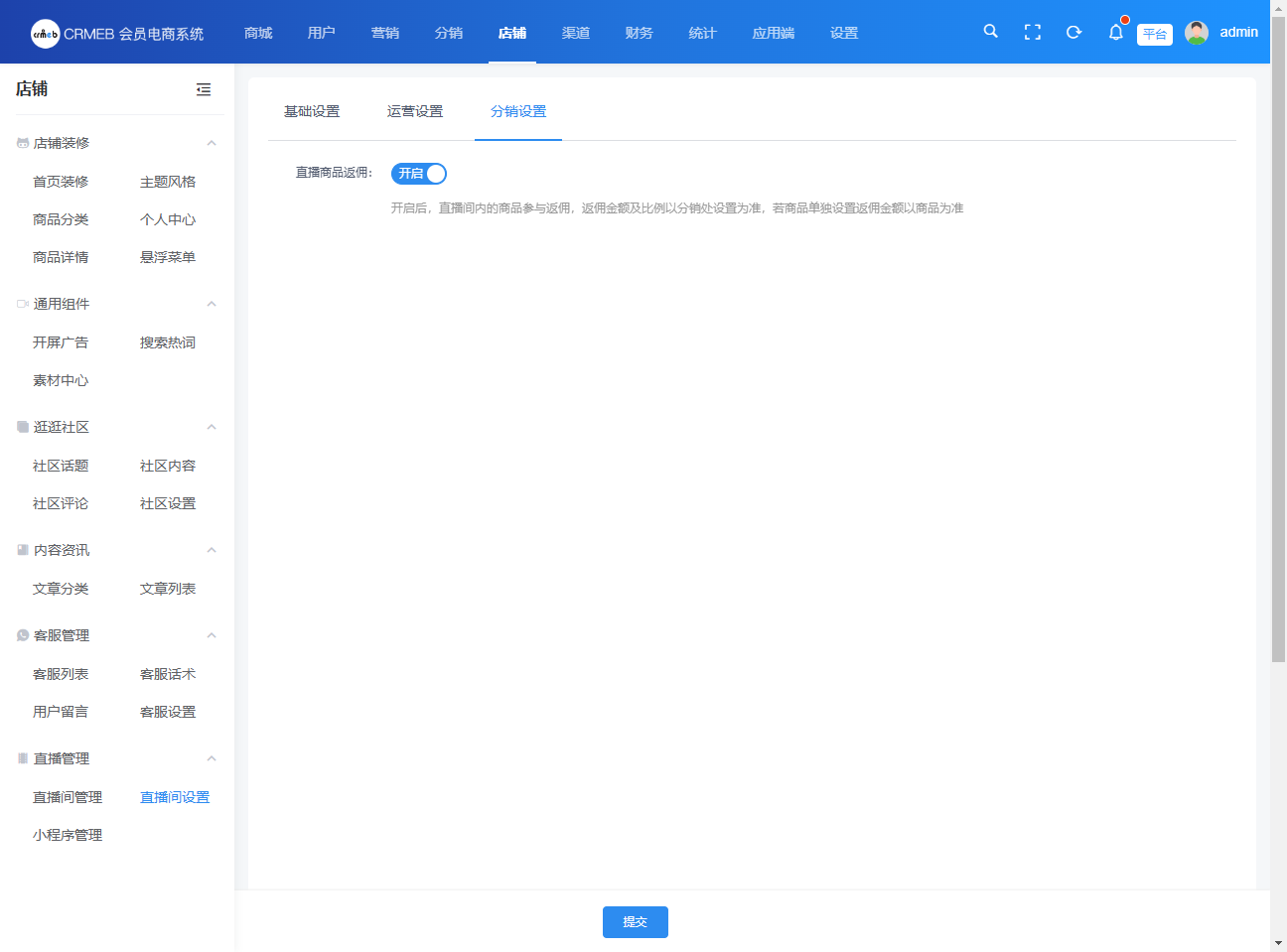1287x952 pixels.
Task: Open the 财务 top menu
Action: [639, 33]
